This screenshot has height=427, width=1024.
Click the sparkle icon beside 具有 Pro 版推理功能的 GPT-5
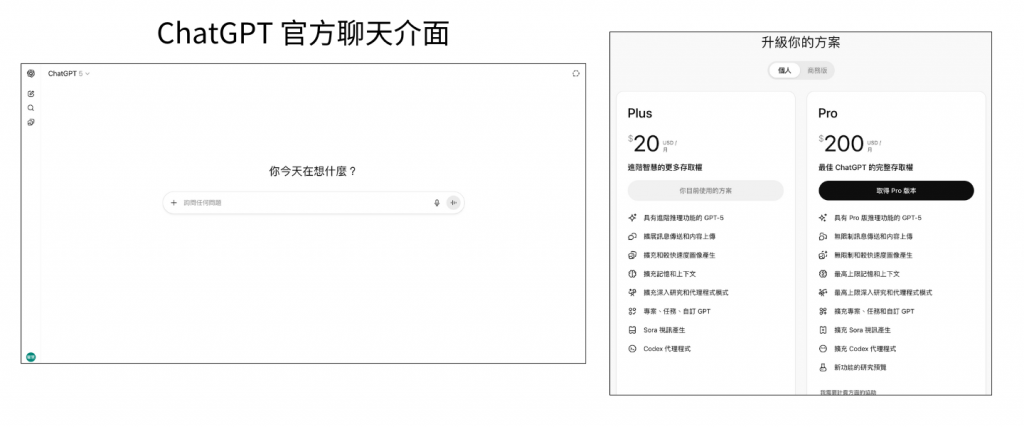click(x=823, y=217)
